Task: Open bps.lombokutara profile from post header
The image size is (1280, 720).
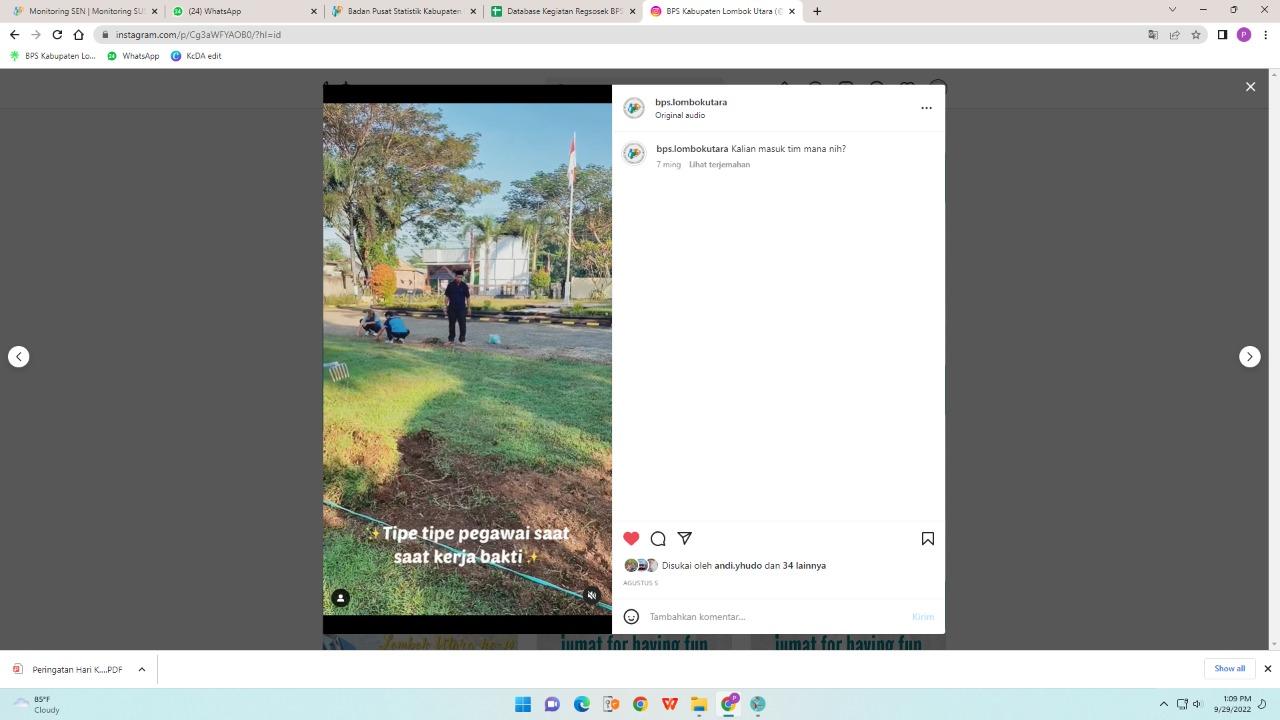Action: point(691,102)
